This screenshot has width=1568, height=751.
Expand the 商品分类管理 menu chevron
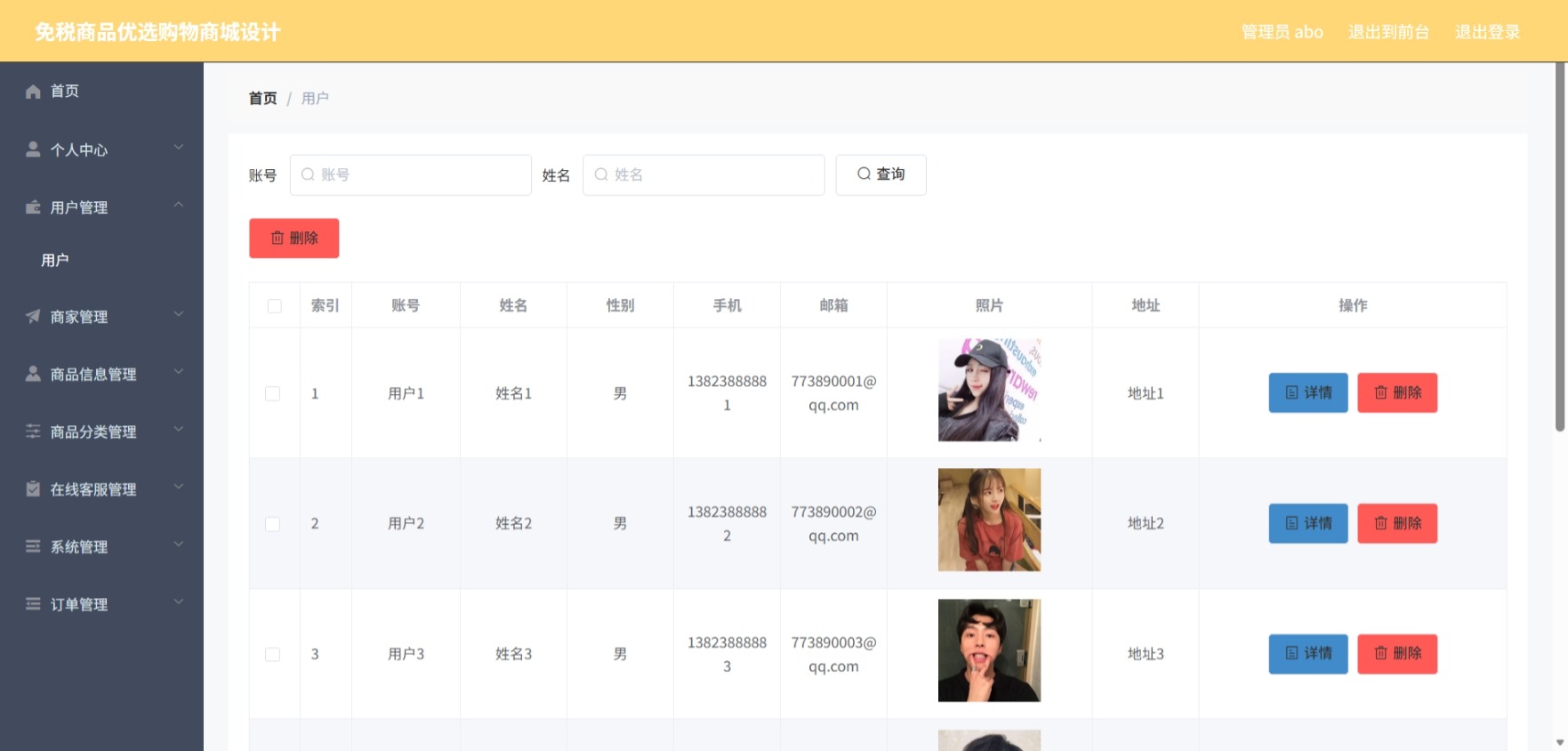click(x=179, y=429)
